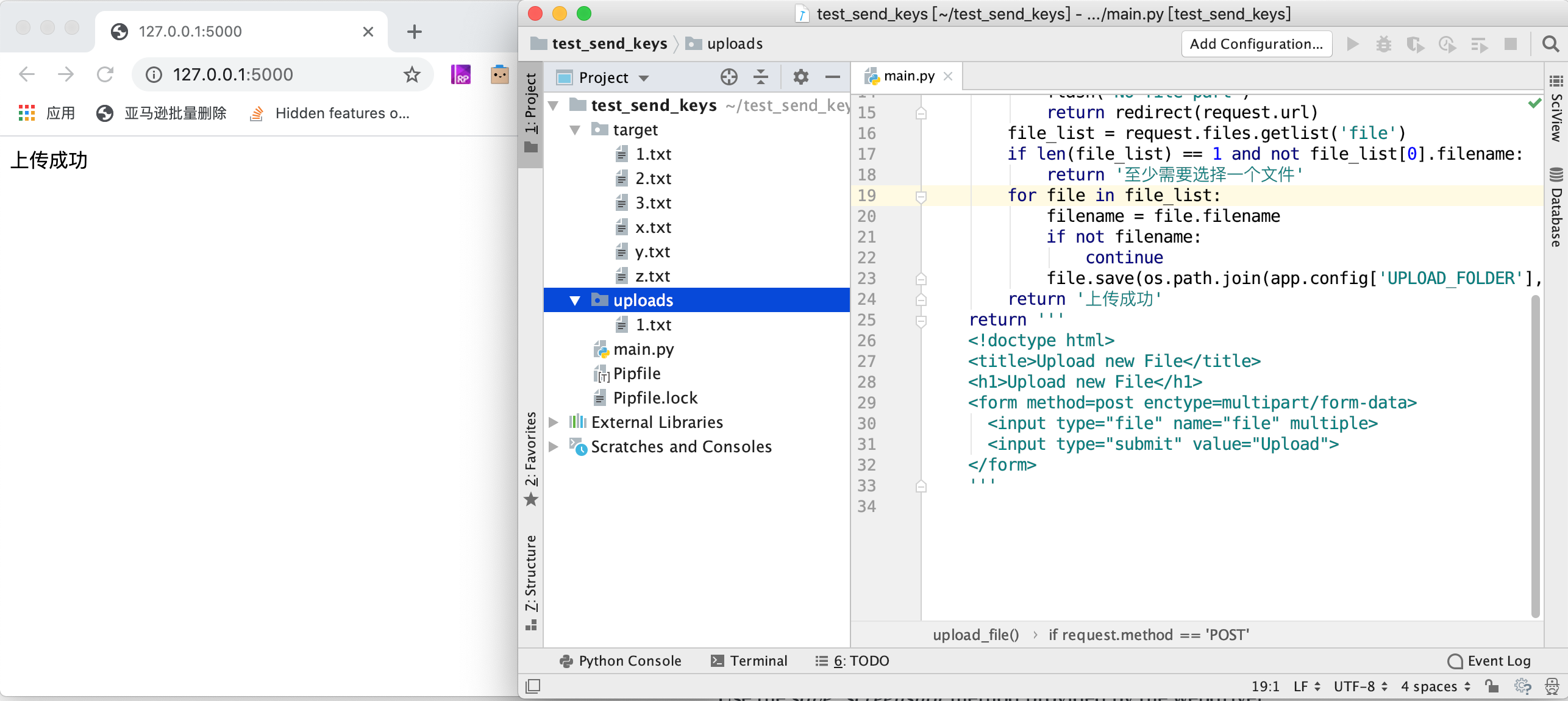Image resolution: width=1568 pixels, height=701 pixels.
Task: Close the 127.0.0.1:5000 Chrome tab
Action: point(368,32)
